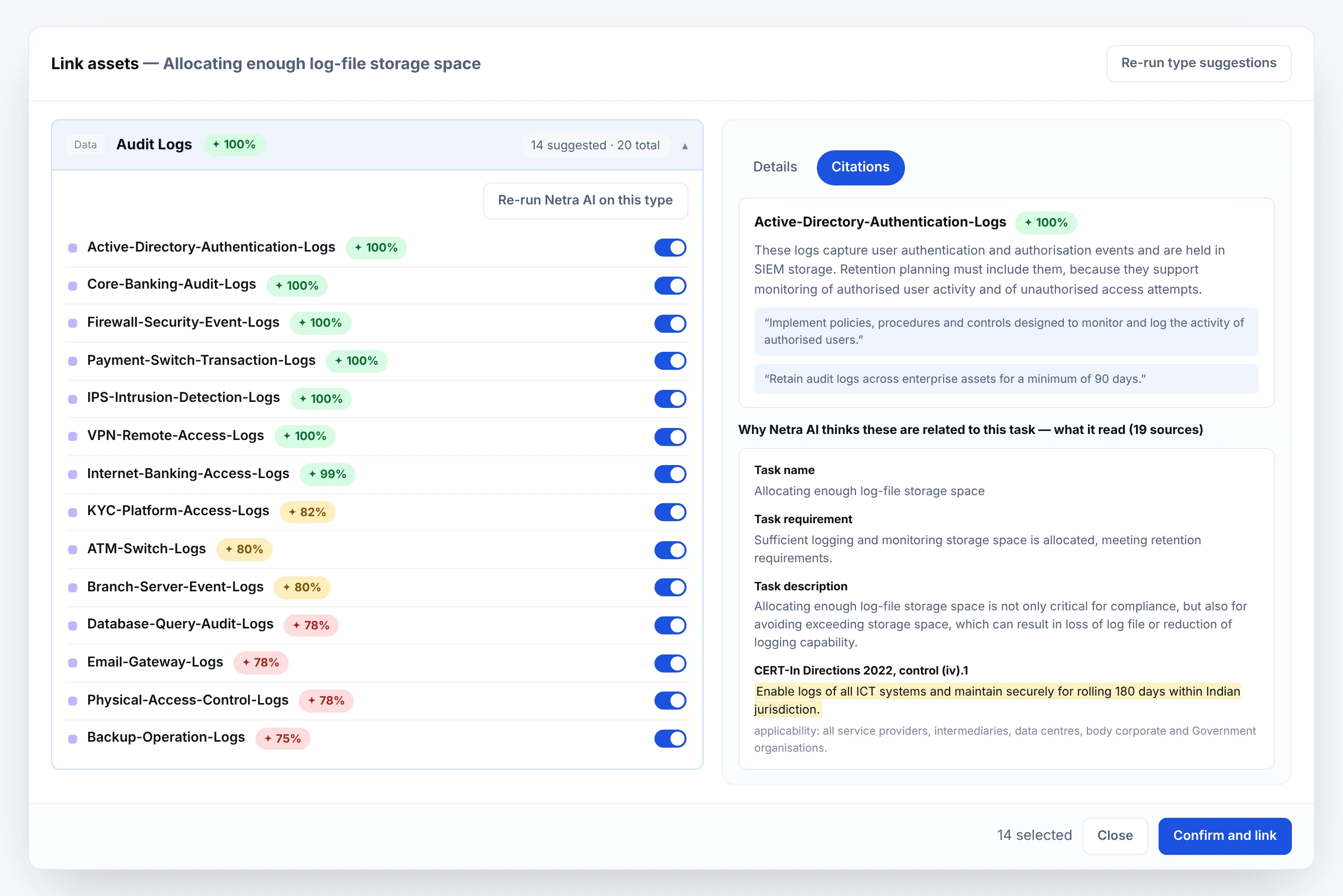This screenshot has width=1343, height=896.
Task: Click the 100% badge next to Audit Logs header
Action: tap(235, 144)
